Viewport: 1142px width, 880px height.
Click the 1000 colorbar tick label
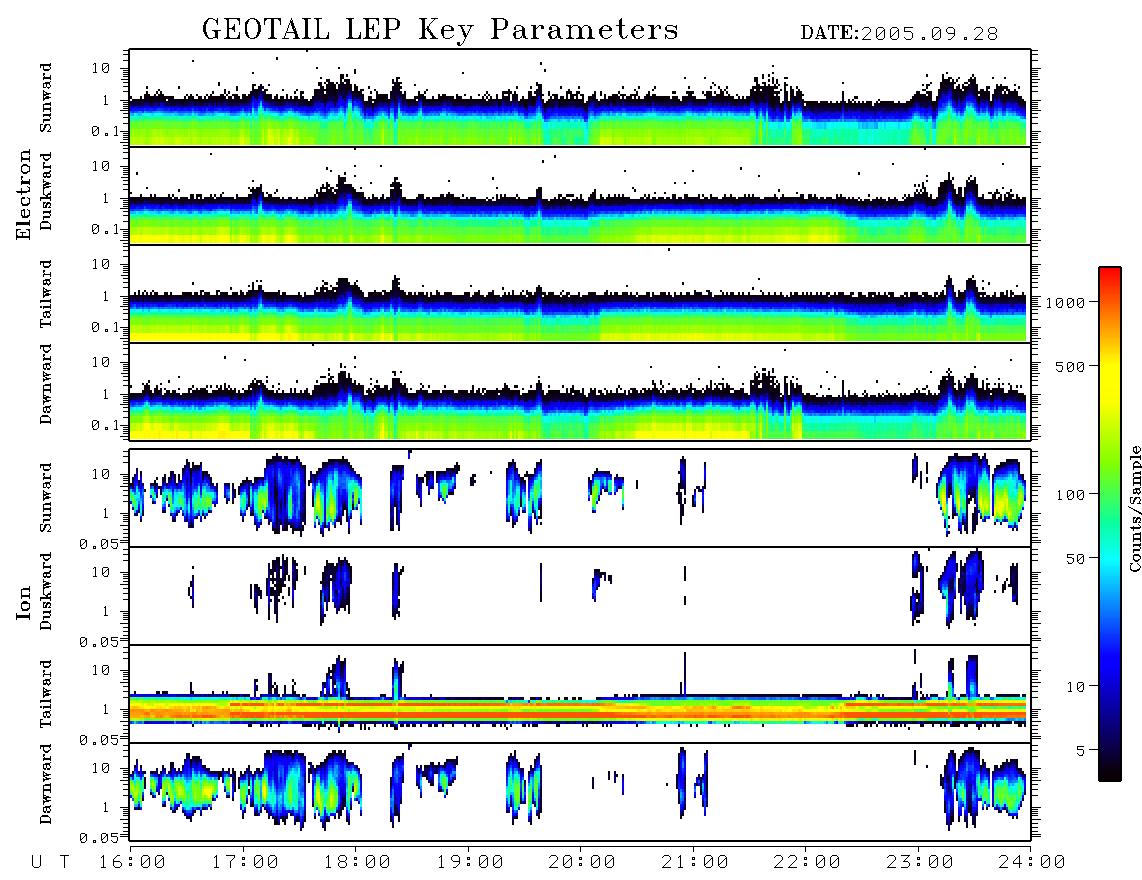coord(1065,302)
